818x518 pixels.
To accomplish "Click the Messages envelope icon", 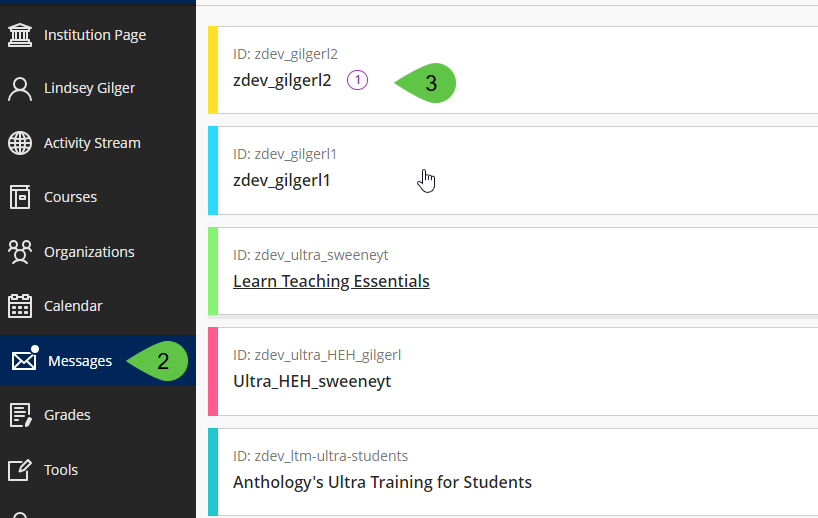I will [24, 361].
